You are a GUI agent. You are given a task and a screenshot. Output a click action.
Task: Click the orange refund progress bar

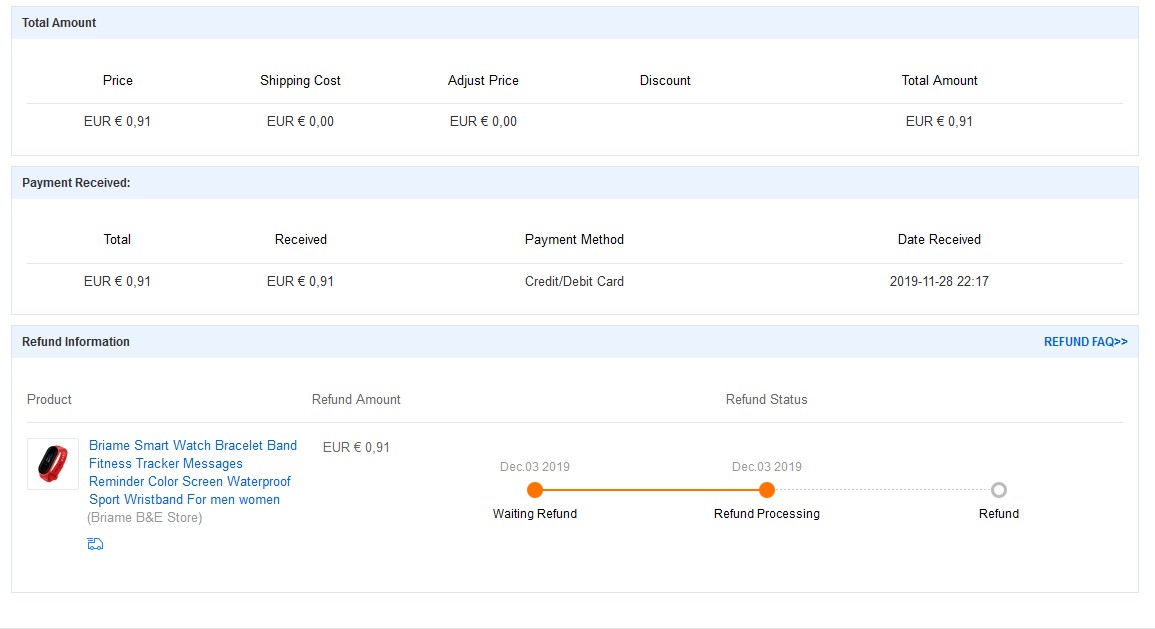coord(650,490)
